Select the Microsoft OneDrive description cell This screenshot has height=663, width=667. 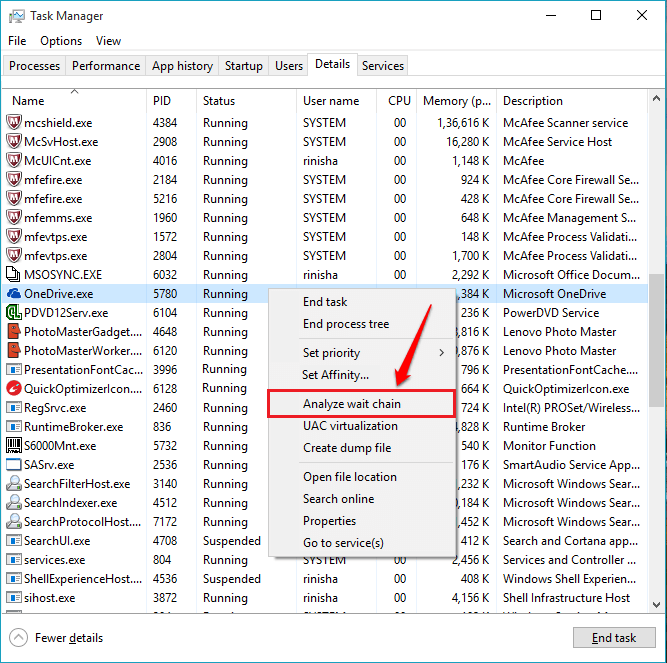(554, 293)
